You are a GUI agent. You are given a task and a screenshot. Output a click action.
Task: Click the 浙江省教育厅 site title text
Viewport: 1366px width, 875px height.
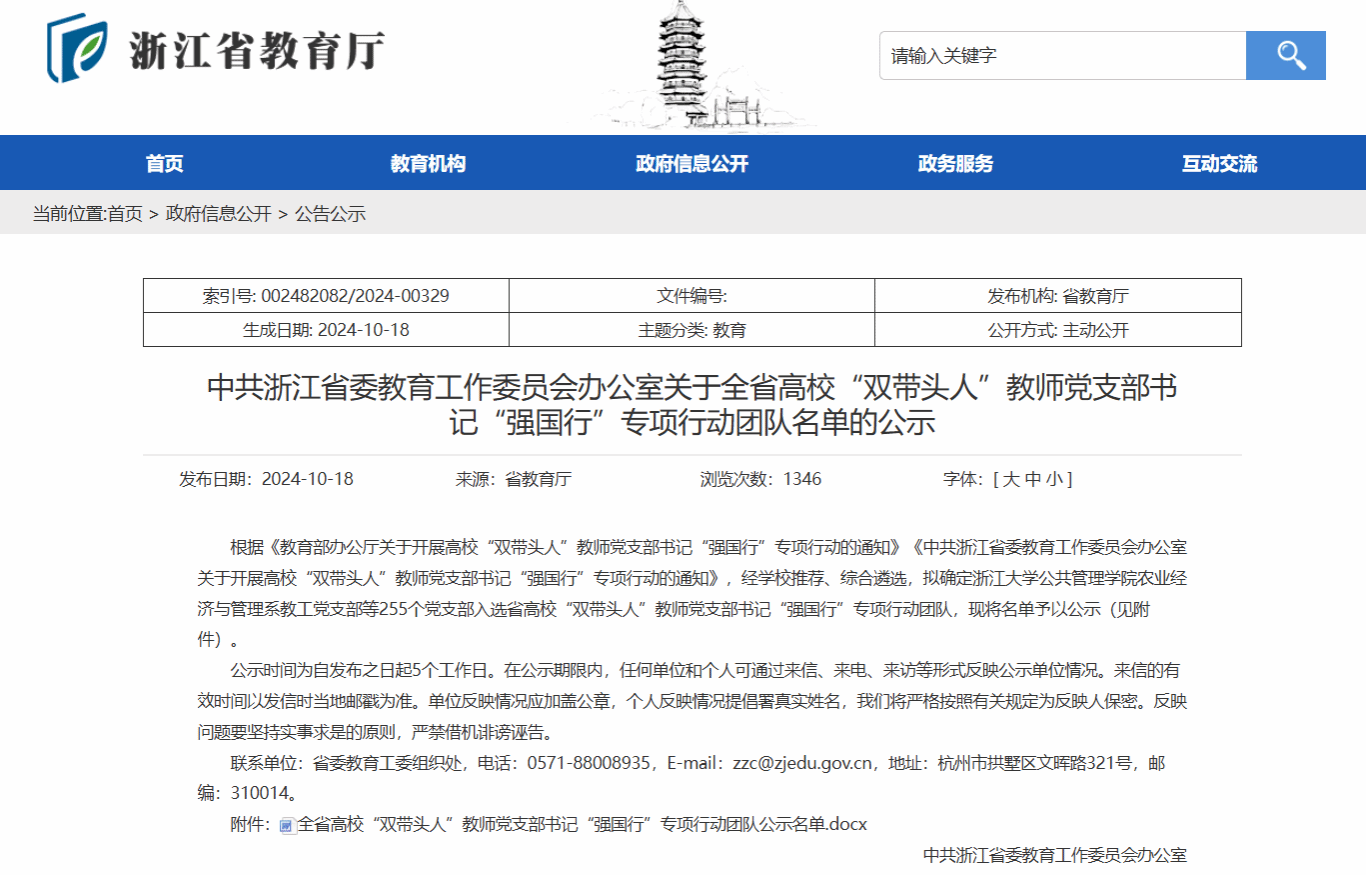pyautogui.click(x=257, y=50)
